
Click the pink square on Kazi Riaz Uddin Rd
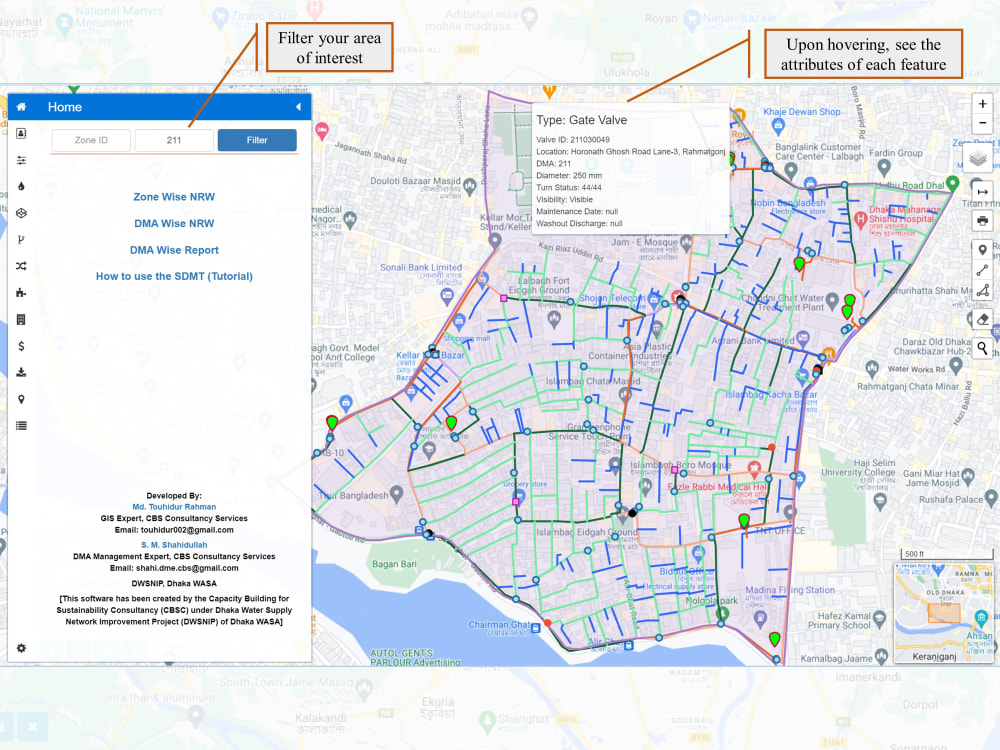(503, 298)
